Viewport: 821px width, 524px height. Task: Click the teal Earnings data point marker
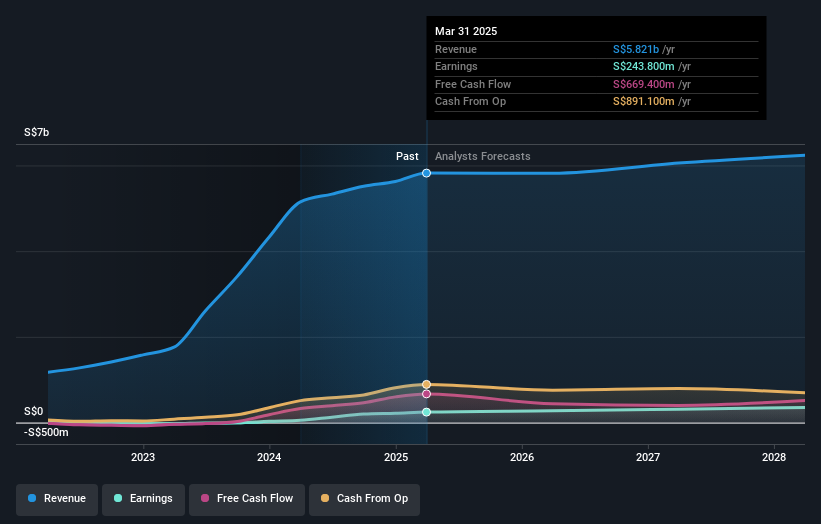[x=427, y=412]
